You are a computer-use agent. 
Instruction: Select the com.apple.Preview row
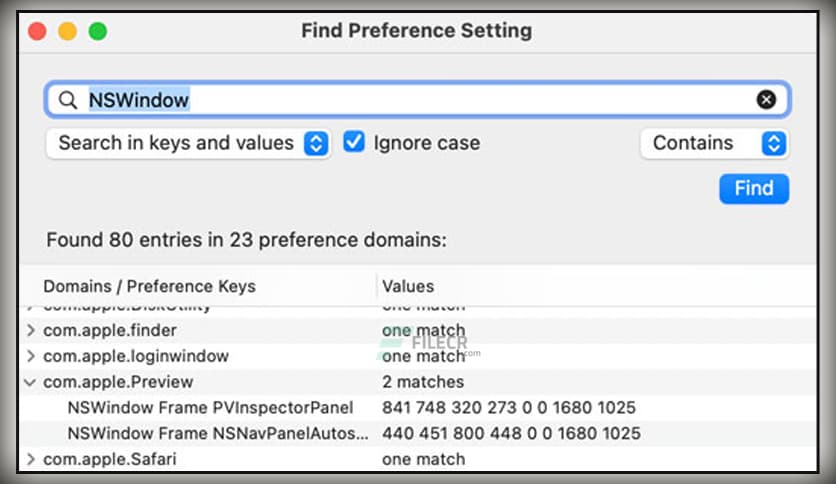(x=418, y=382)
